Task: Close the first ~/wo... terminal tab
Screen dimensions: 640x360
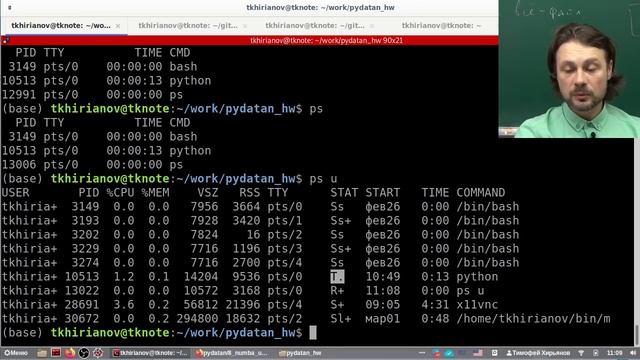Action: pos(118,26)
